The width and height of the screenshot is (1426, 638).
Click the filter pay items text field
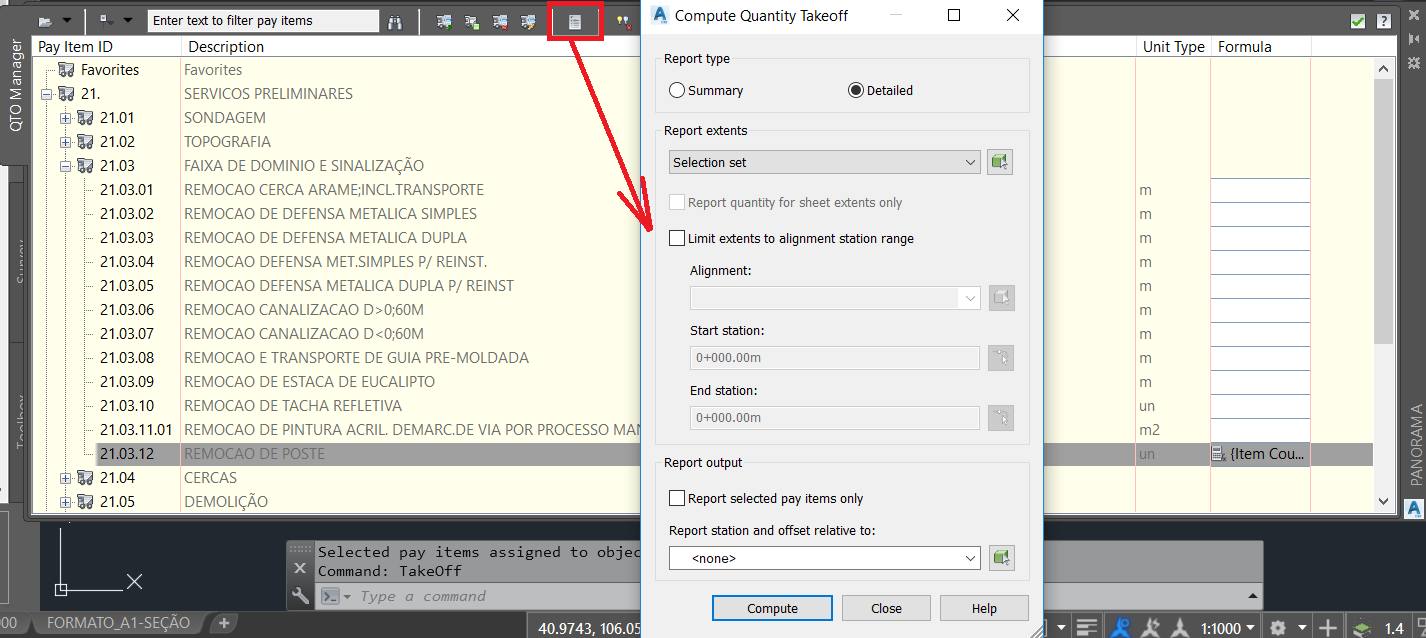click(x=262, y=21)
